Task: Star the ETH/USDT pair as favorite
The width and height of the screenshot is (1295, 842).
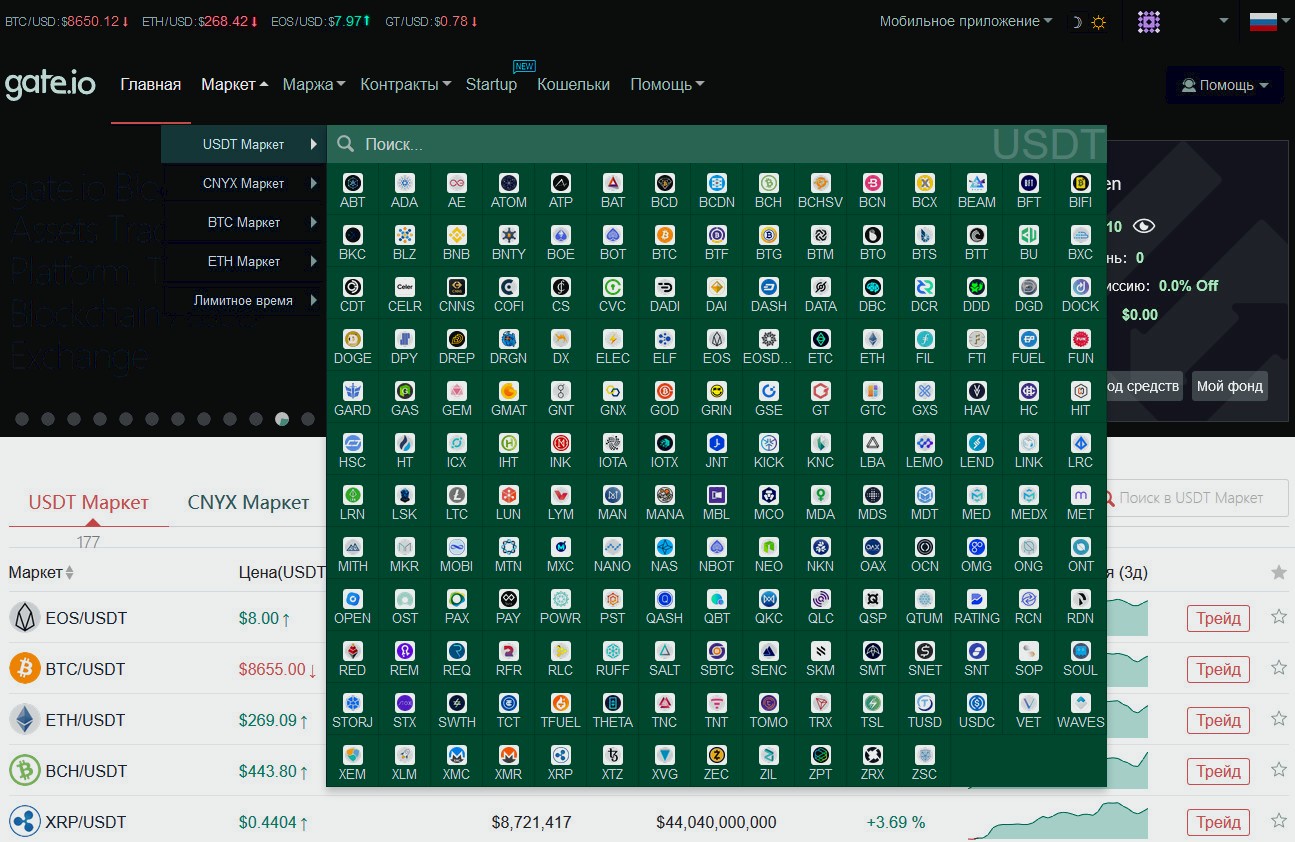Action: pyautogui.click(x=1278, y=719)
